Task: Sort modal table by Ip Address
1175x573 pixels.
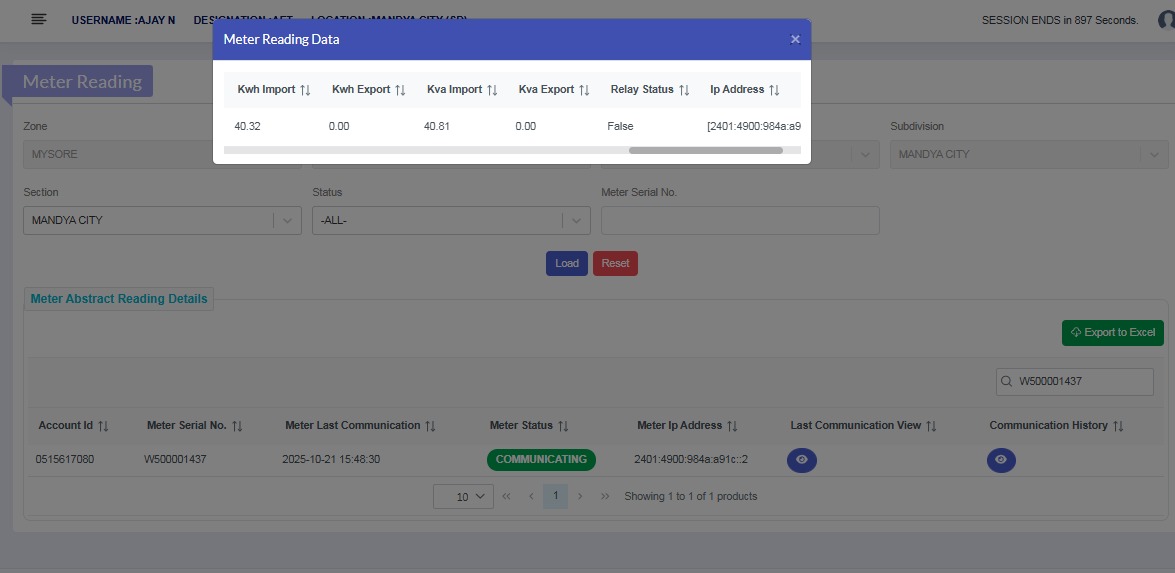Action: [x=774, y=90]
